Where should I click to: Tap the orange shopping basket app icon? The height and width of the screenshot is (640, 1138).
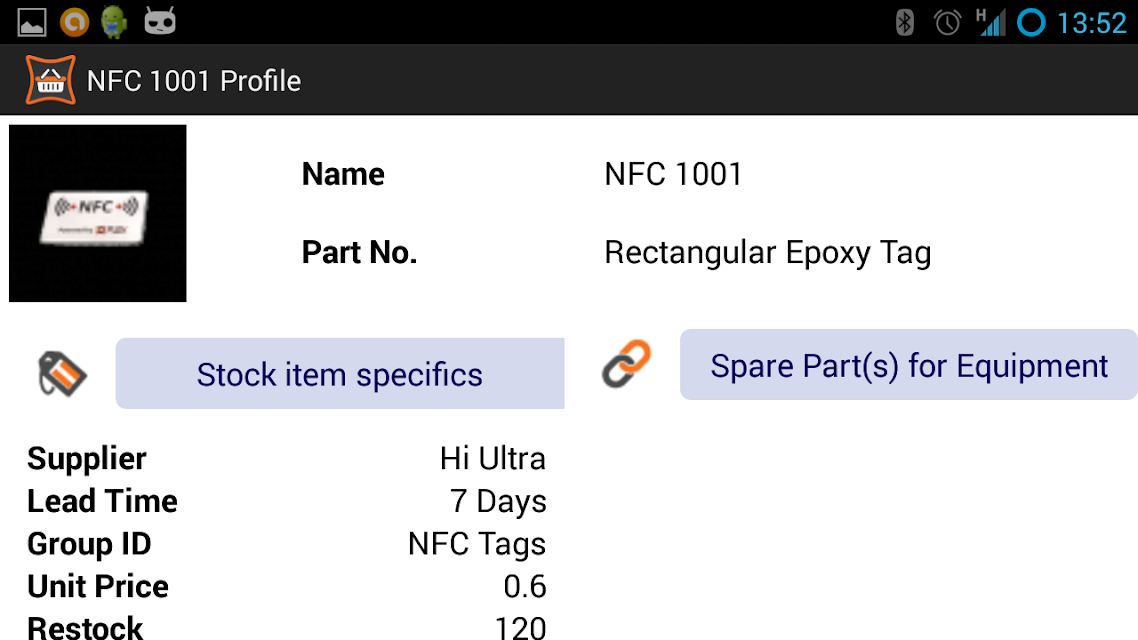pyautogui.click(x=50, y=80)
